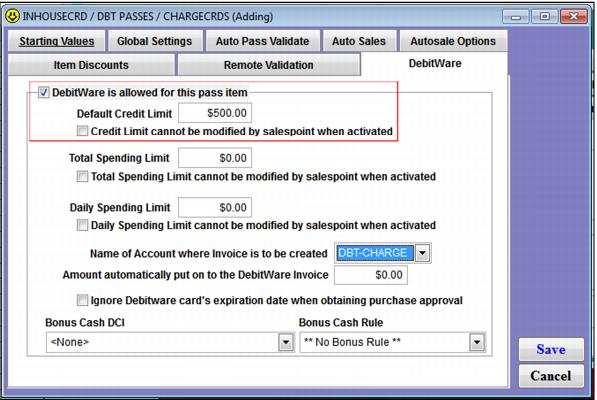Switch to the Remote Validation tab

click(268, 65)
